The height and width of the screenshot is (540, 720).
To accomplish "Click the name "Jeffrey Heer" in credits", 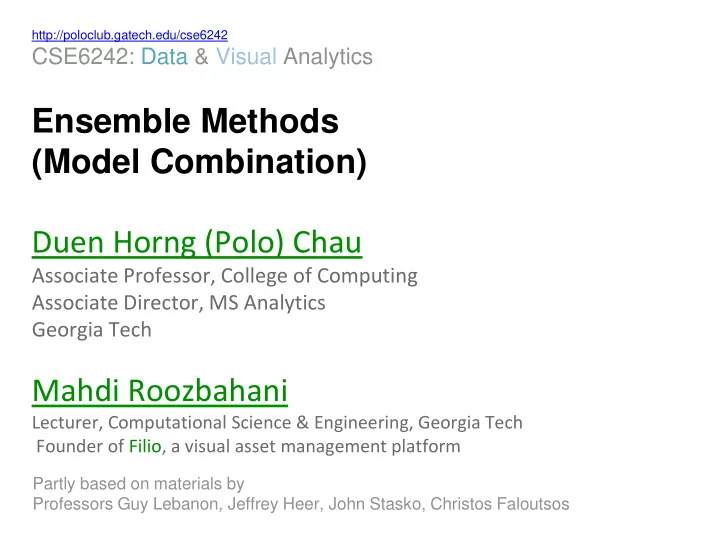I will [273, 504].
